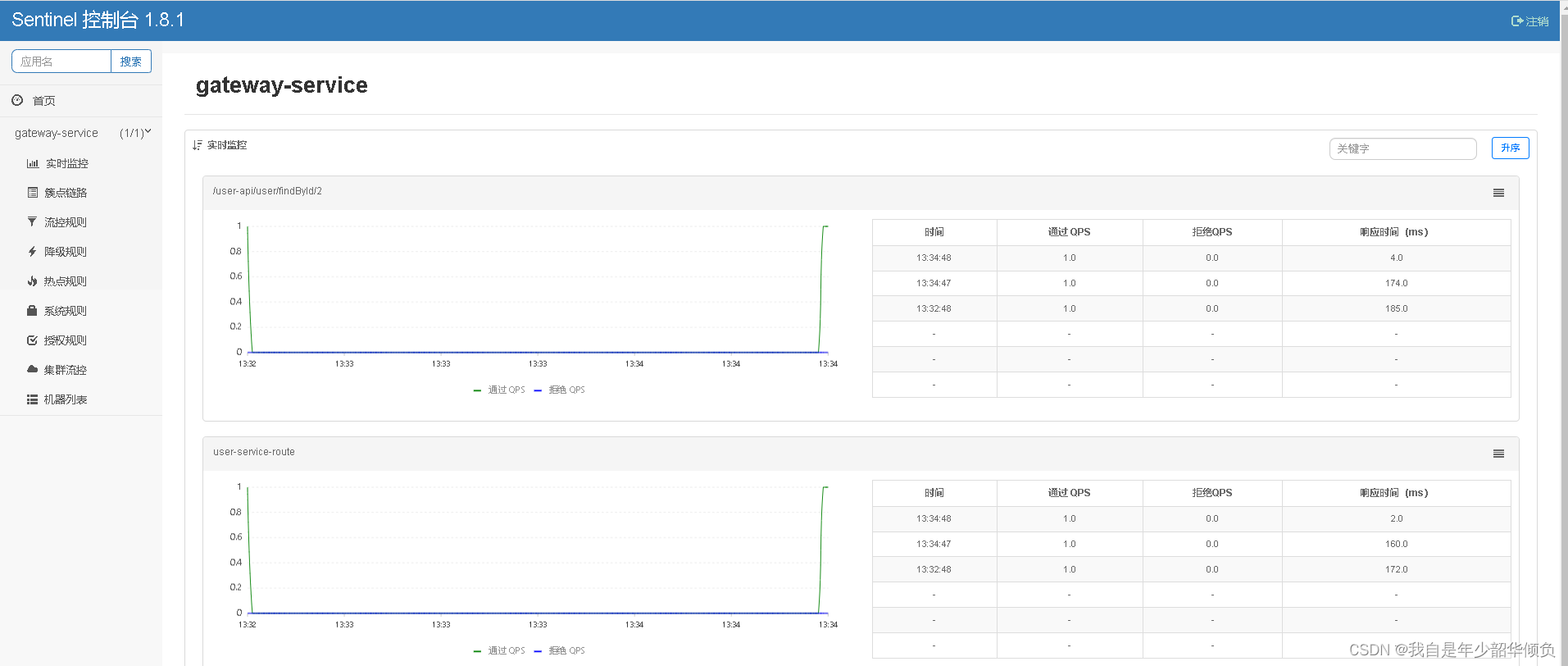Click the user-service-route resource title
The width and height of the screenshot is (1568, 666).
[254, 452]
